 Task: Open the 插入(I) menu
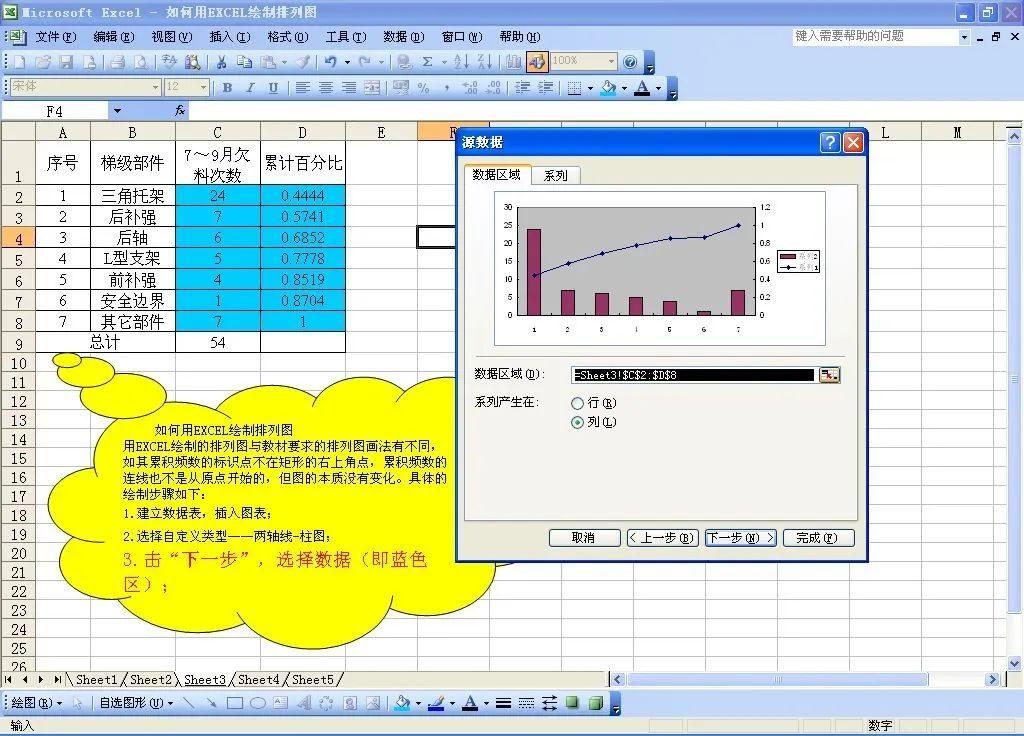pos(230,37)
